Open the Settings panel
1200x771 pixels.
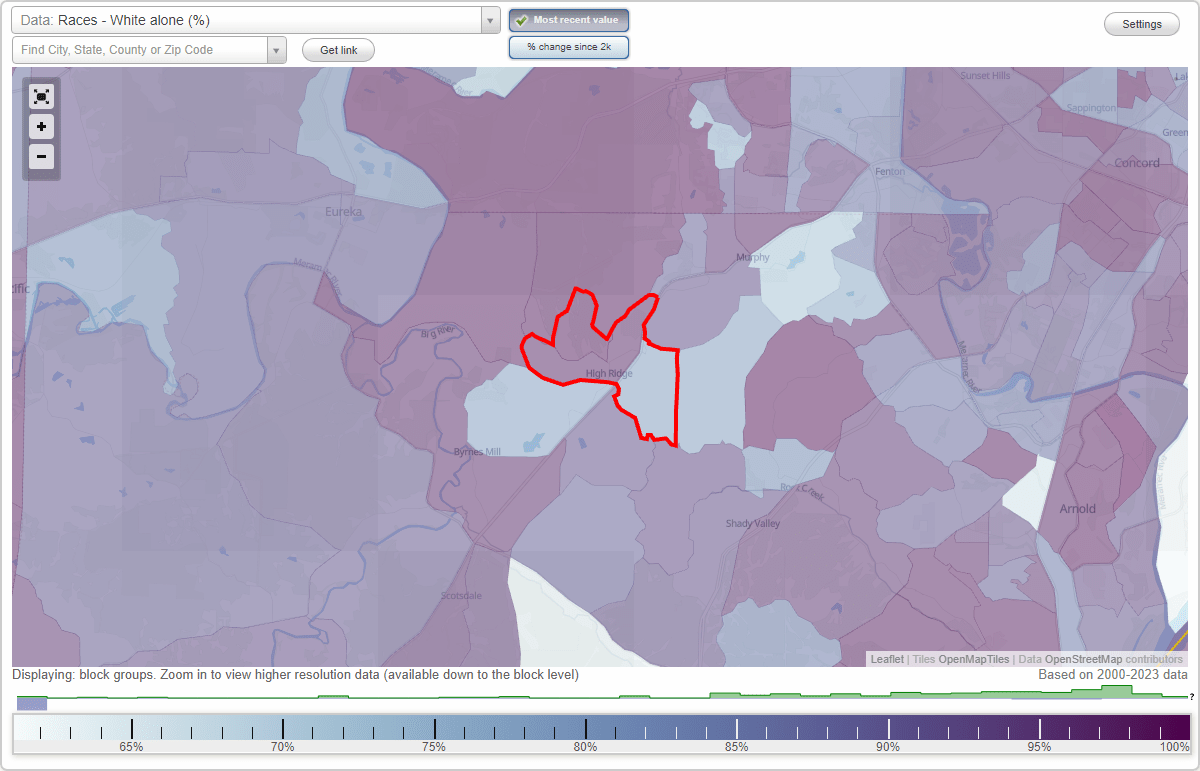[1141, 23]
